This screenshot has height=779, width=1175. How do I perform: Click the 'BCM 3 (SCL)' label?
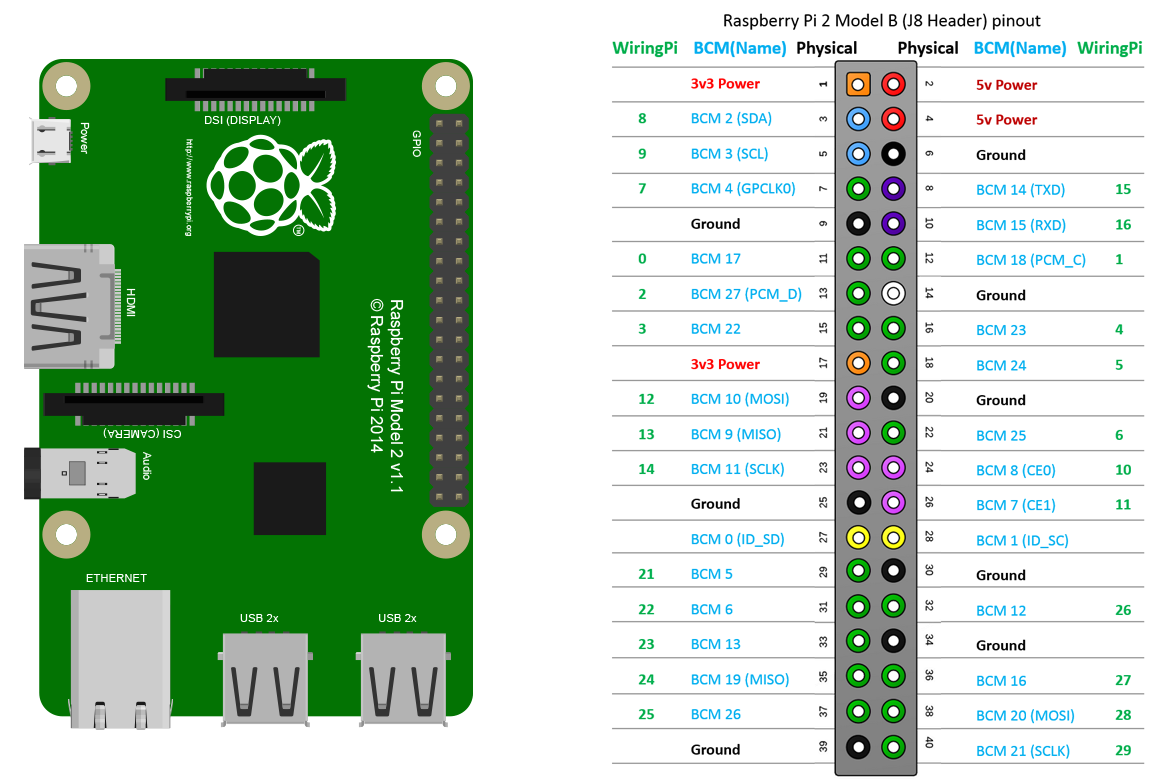pos(729,154)
